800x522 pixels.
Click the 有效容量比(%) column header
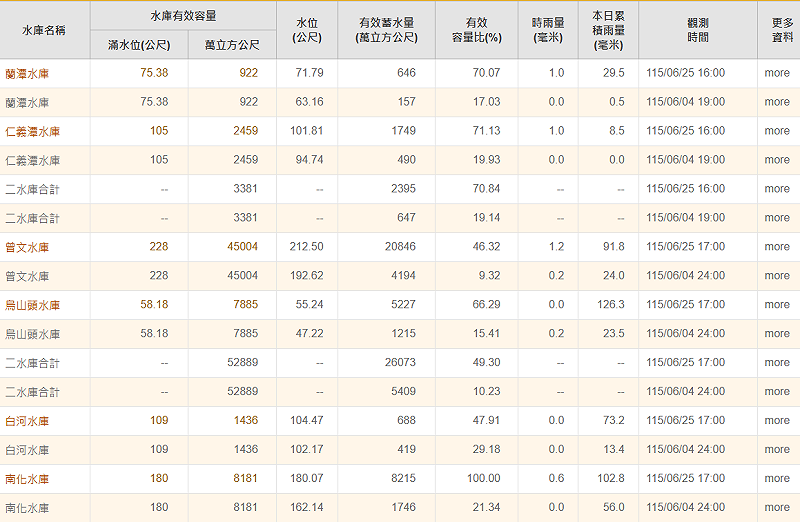point(477,30)
